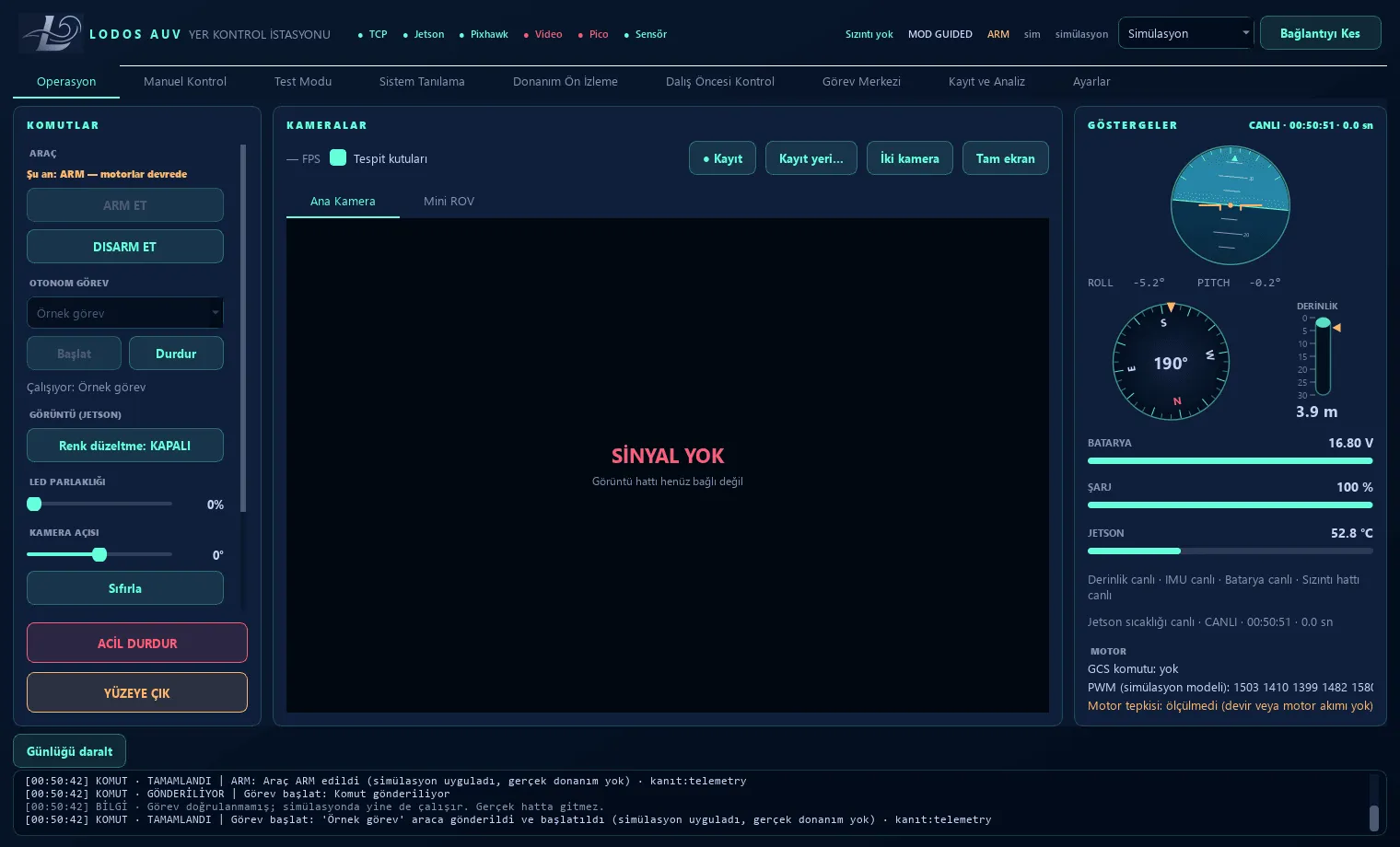Click the depth gauge bar
Image resolution: width=1400 pixels, height=847 pixels.
pos(1323,356)
